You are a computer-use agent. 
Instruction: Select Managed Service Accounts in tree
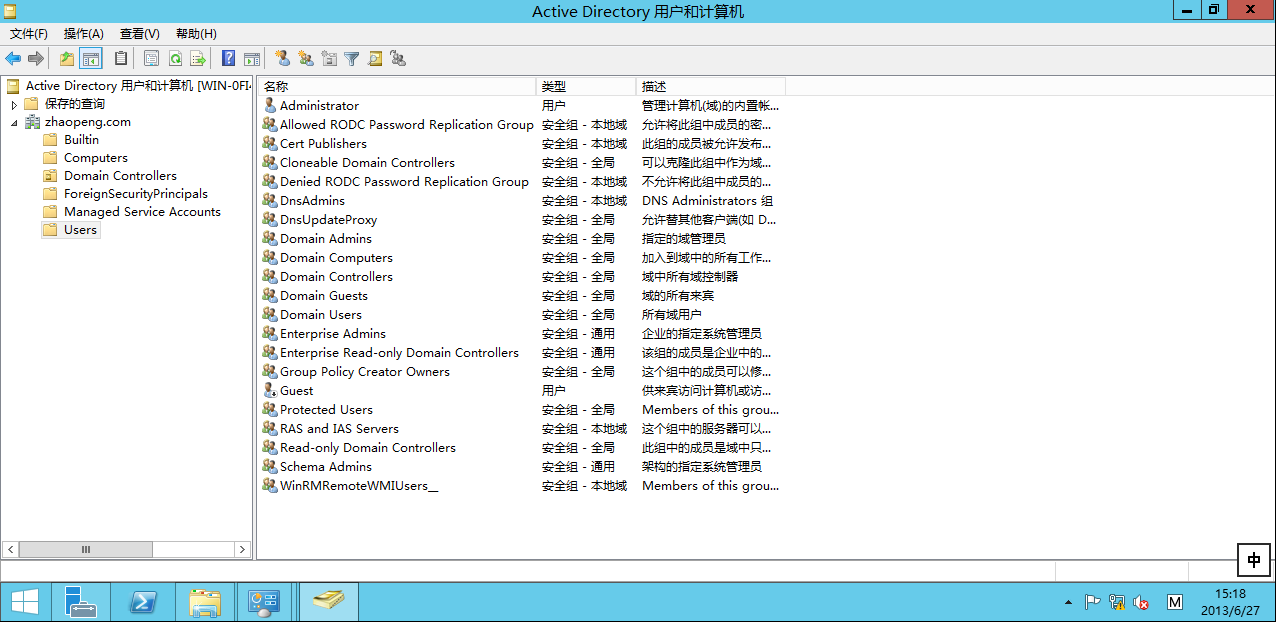point(142,212)
